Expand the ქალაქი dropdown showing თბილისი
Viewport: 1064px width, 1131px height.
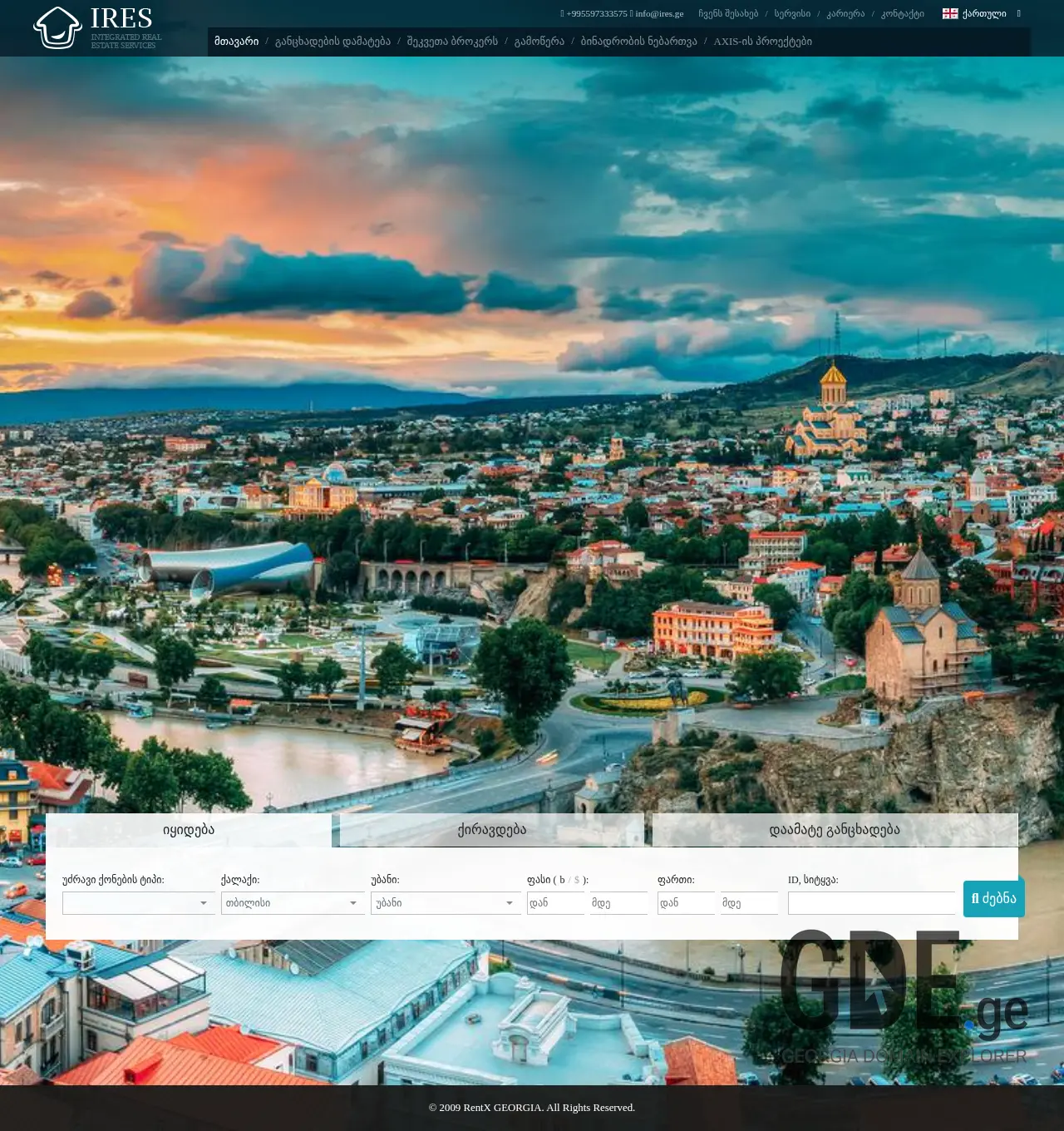(x=293, y=902)
